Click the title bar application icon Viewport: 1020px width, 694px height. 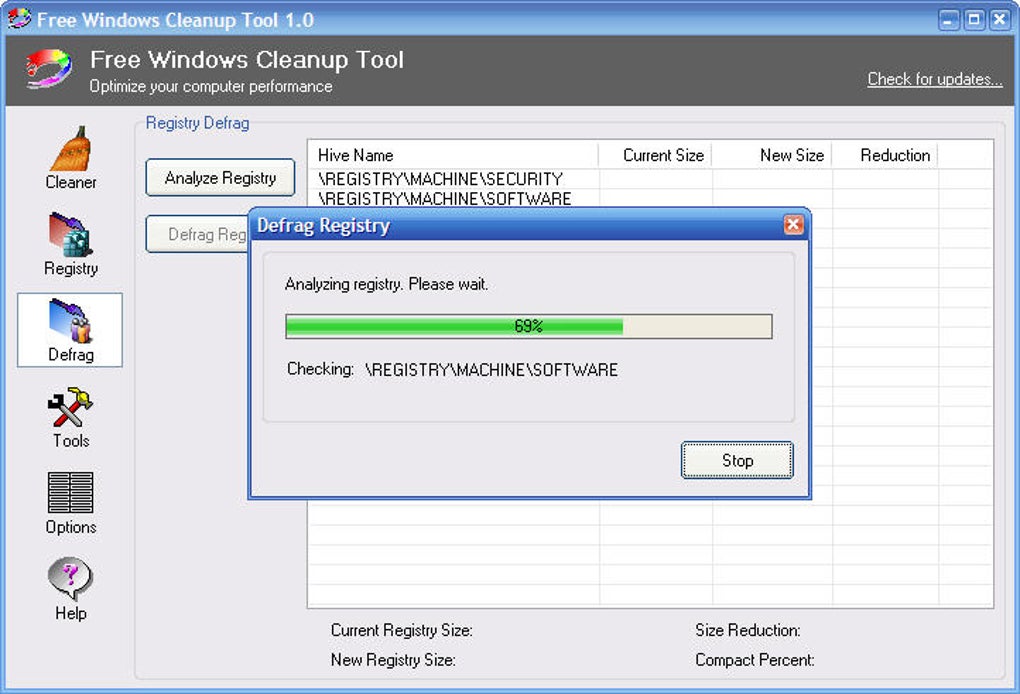click(19, 18)
